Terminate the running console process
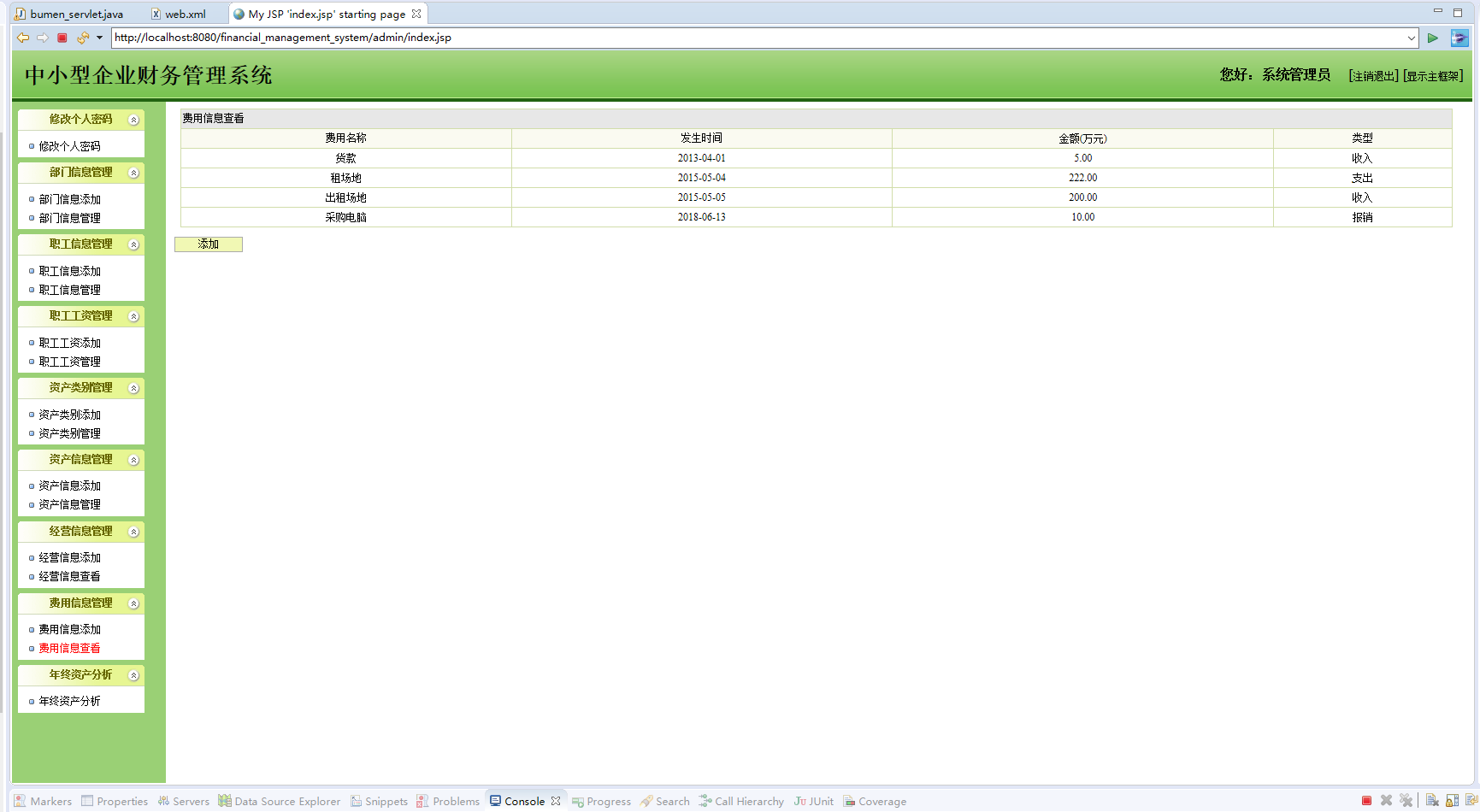 [x=1366, y=801]
